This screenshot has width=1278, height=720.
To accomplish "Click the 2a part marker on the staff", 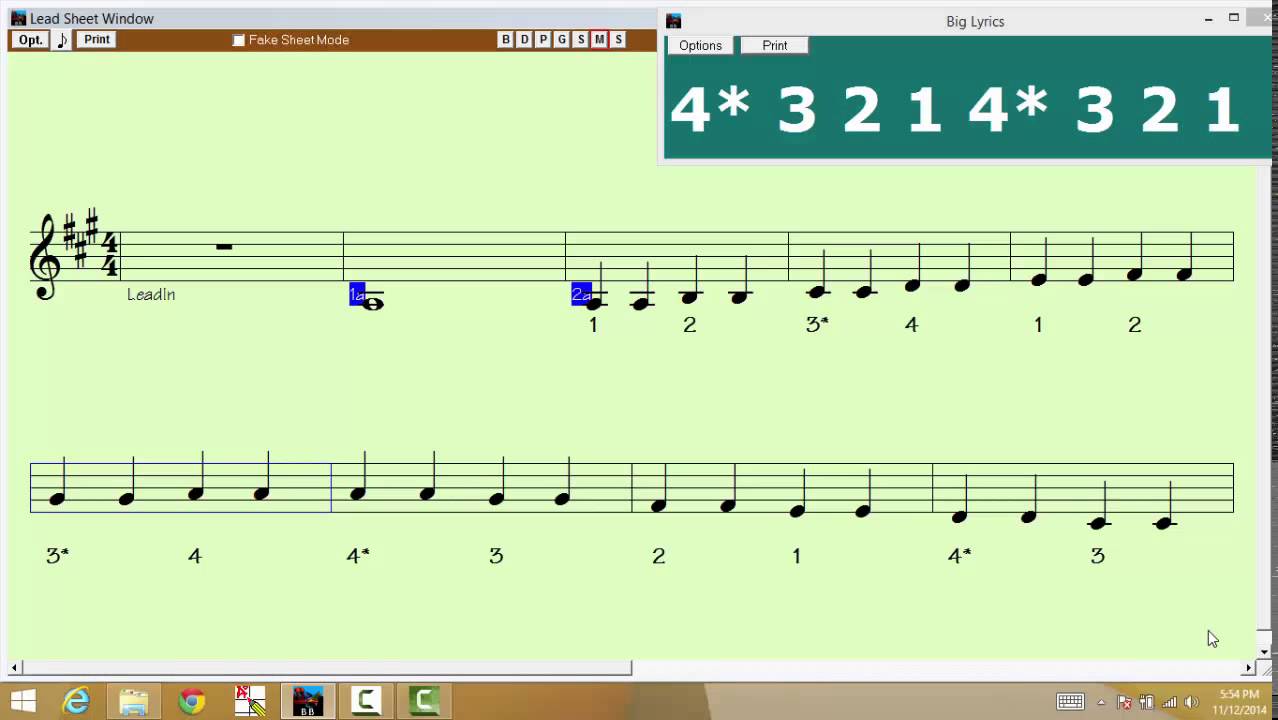I will click(581, 294).
